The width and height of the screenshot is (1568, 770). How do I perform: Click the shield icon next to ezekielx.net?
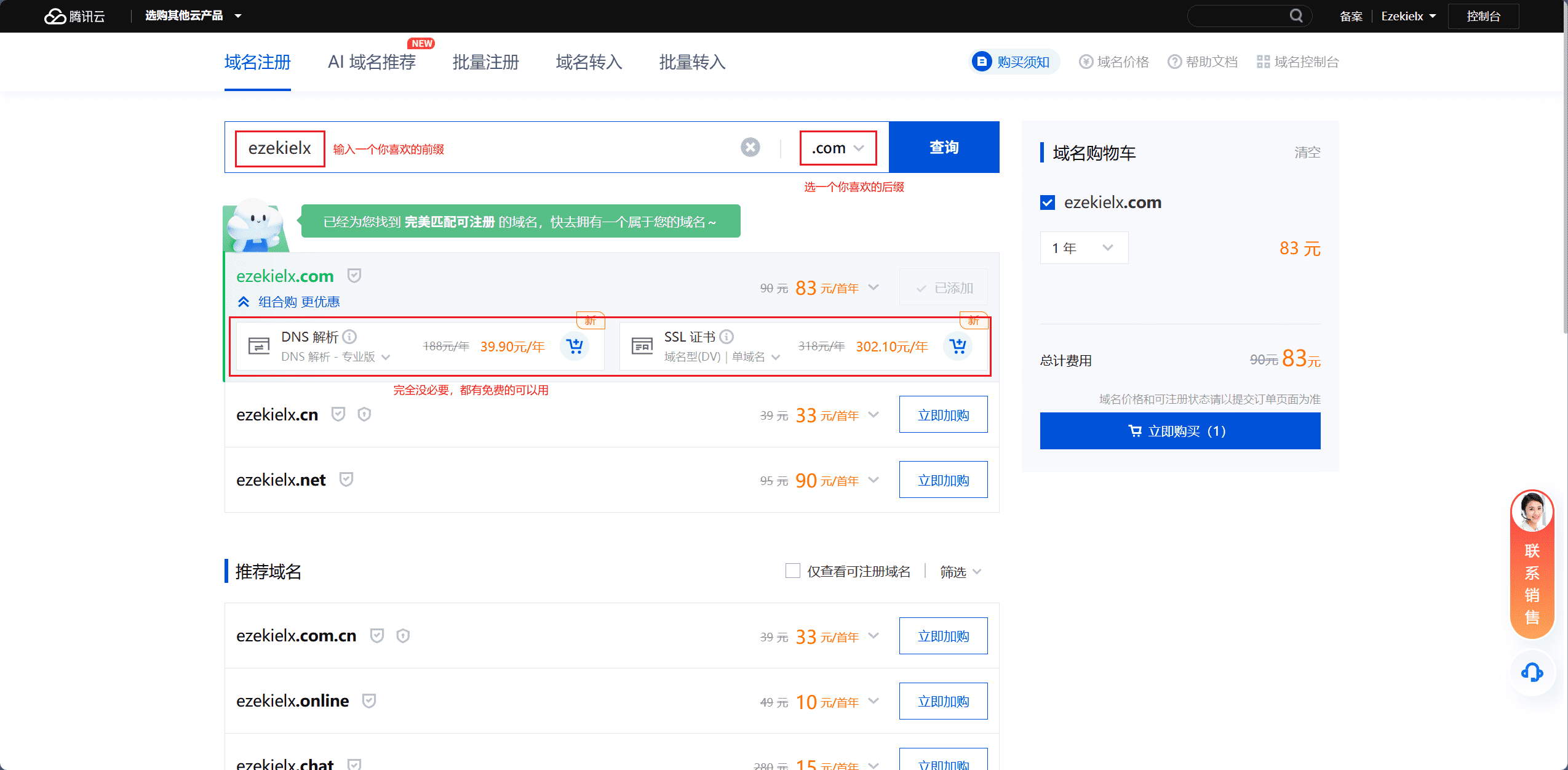[346, 479]
